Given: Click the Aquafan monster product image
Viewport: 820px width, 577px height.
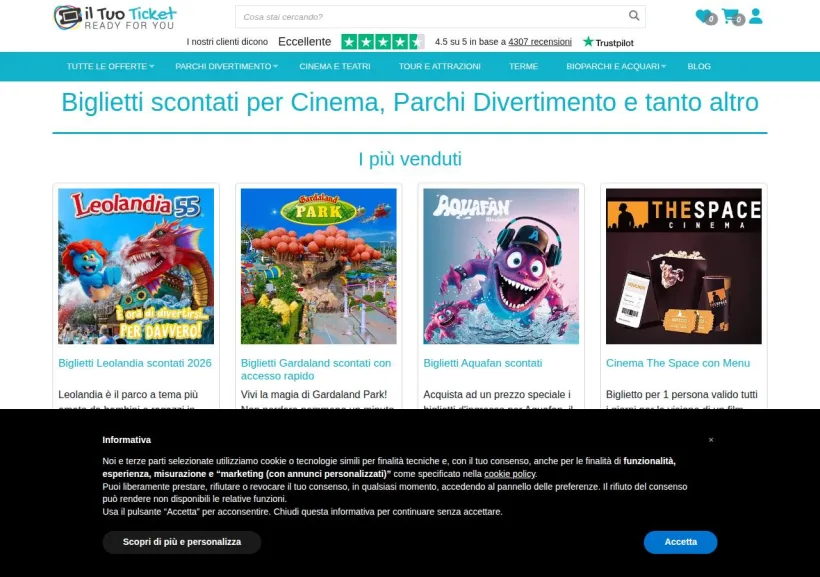Looking at the screenshot, I should click(x=501, y=266).
